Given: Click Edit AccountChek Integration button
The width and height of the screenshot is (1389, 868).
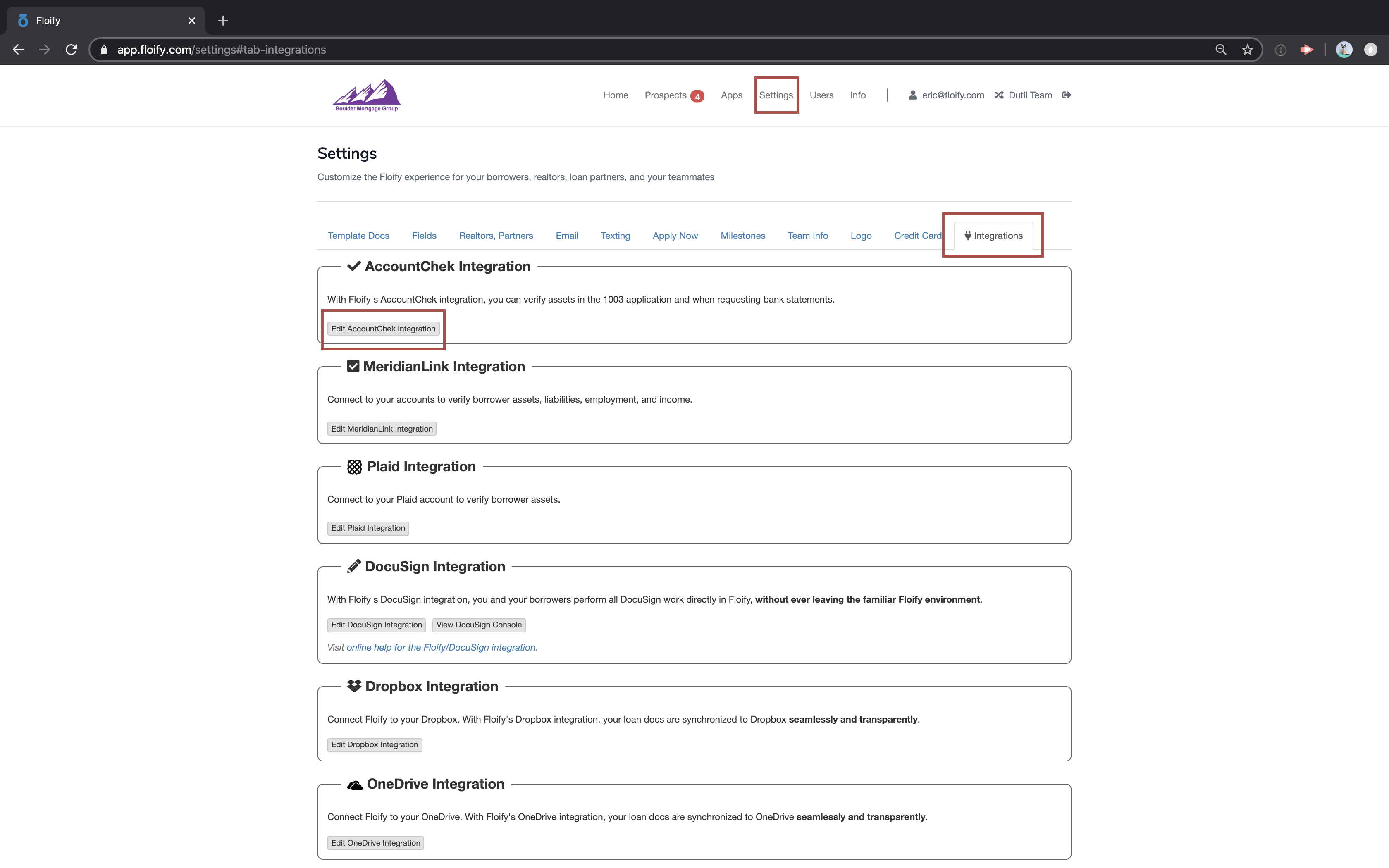Looking at the screenshot, I should coord(383,329).
